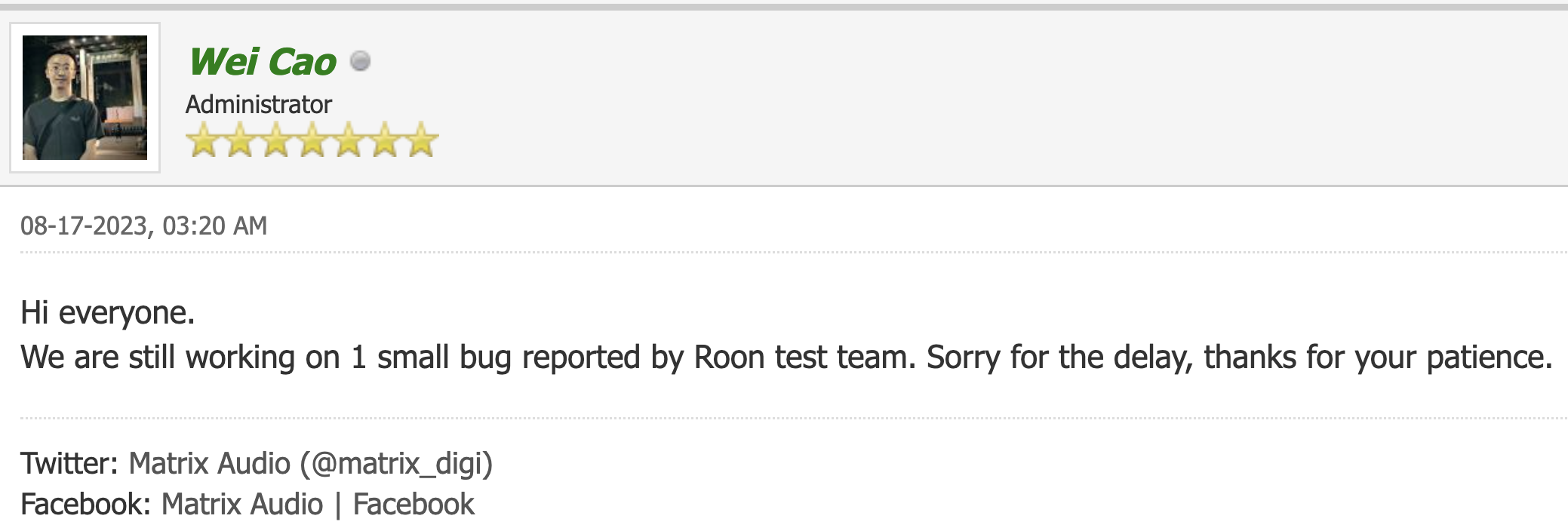Open the Matrix Audio (@matrix_digi) Twitter link
The width and height of the screenshot is (1568, 531).
coord(310,463)
